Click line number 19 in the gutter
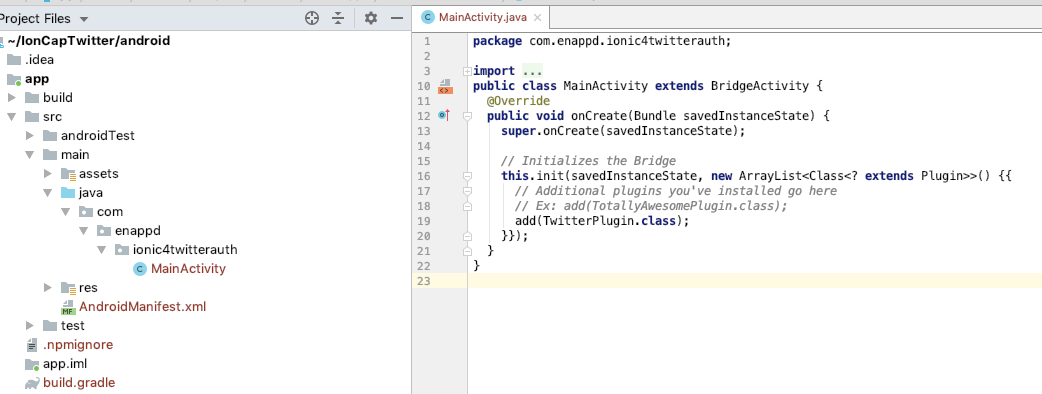Viewport: 1042px width, 394px height. (423, 221)
